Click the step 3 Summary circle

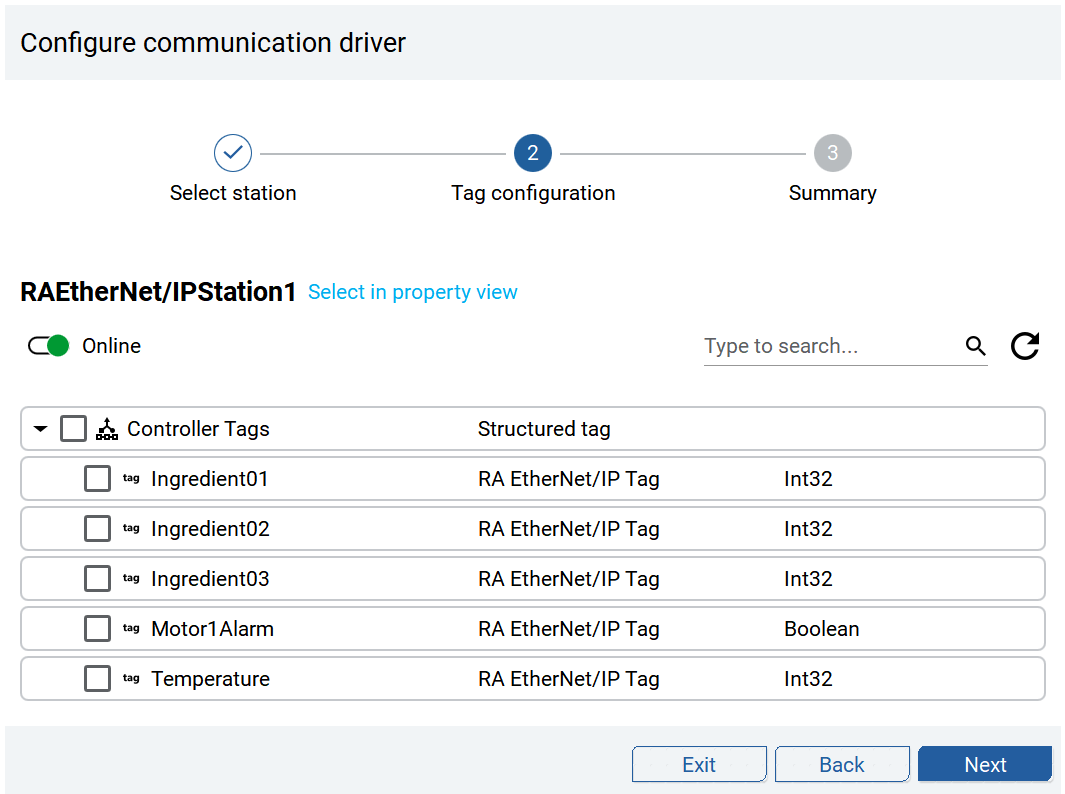(x=832, y=153)
